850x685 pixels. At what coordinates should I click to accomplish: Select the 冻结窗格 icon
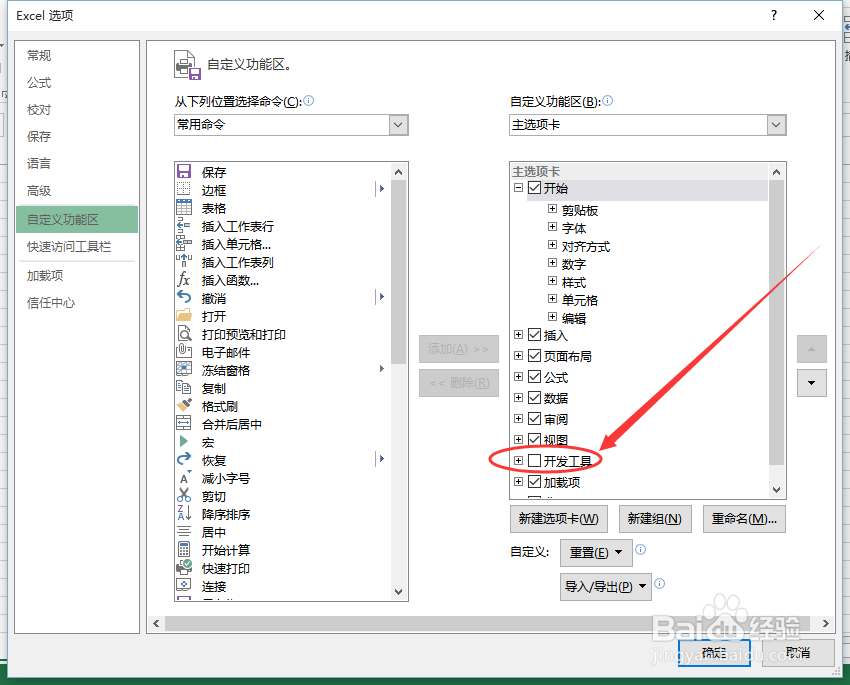(x=184, y=370)
